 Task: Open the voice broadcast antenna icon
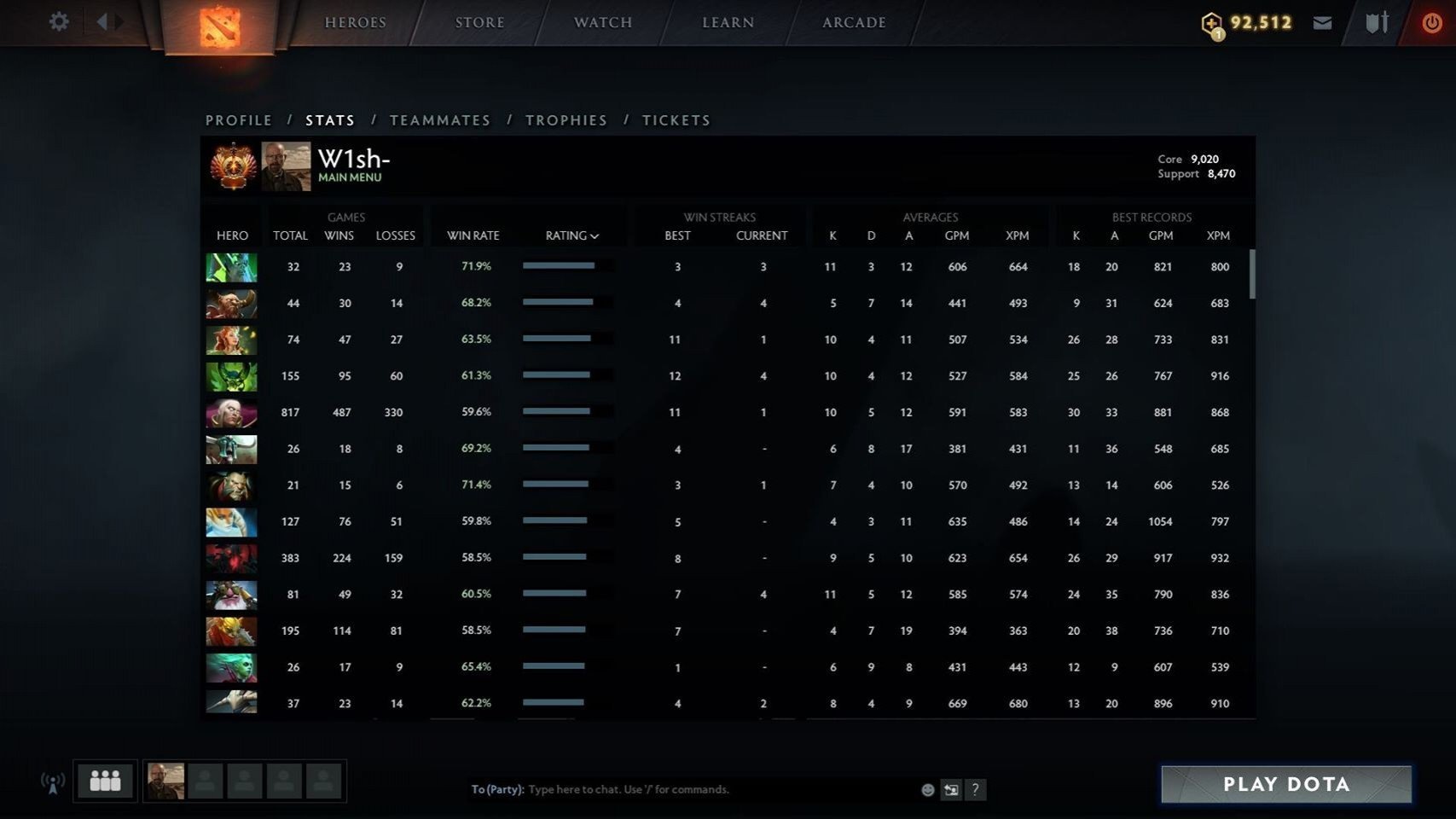(x=53, y=781)
